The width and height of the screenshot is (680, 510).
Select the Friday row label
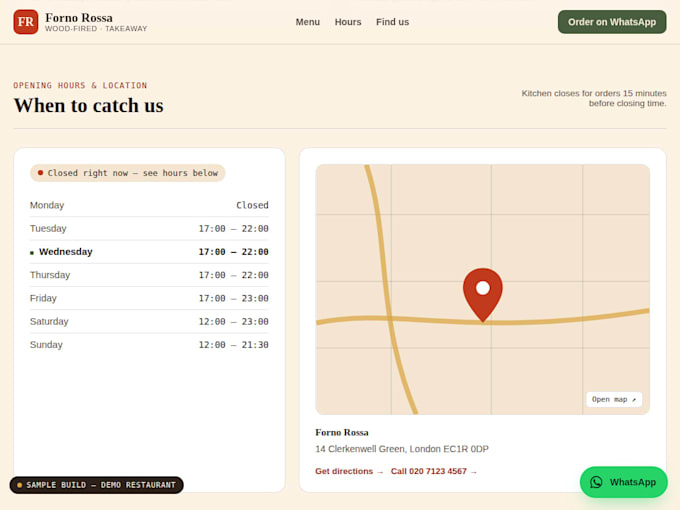pos(43,298)
